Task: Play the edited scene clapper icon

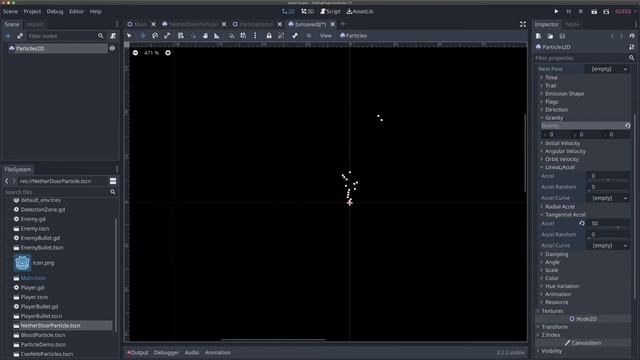Action: pyautogui.click(x=594, y=11)
